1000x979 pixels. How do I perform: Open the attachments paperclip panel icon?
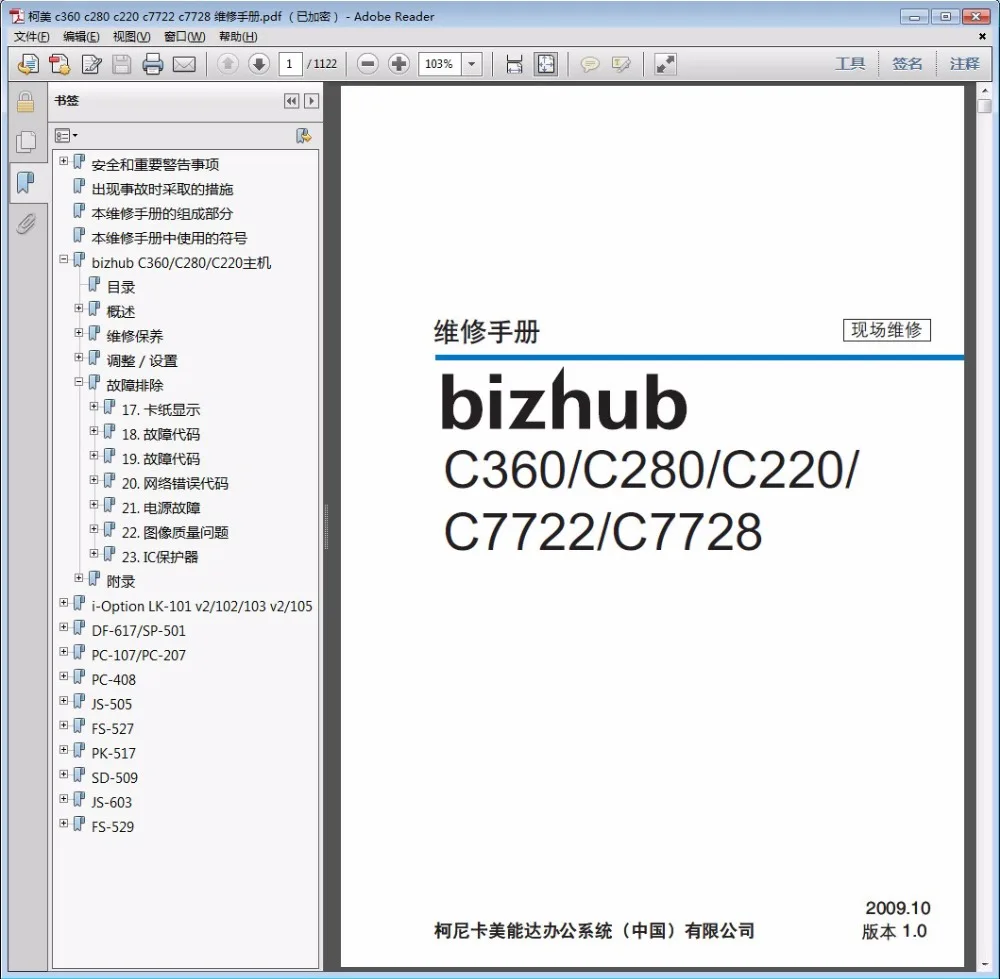(26, 223)
